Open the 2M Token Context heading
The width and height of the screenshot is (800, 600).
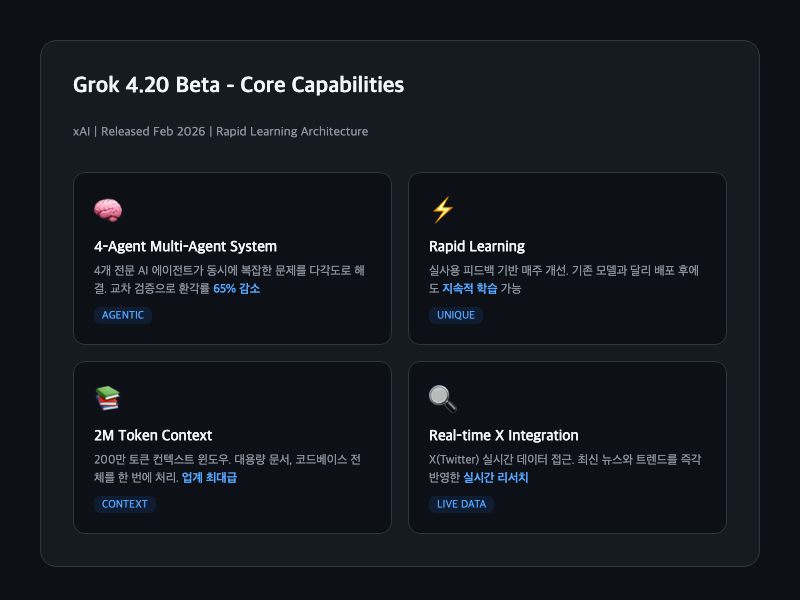(x=152, y=435)
